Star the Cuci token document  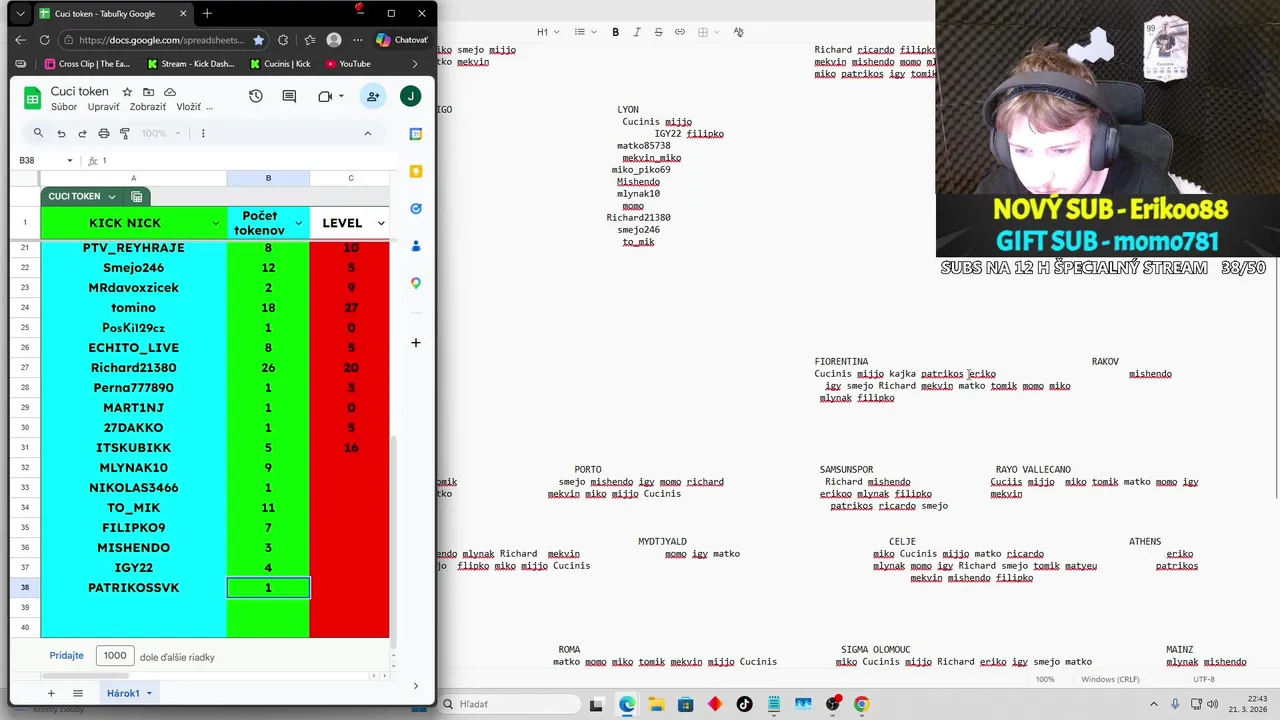point(127,91)
